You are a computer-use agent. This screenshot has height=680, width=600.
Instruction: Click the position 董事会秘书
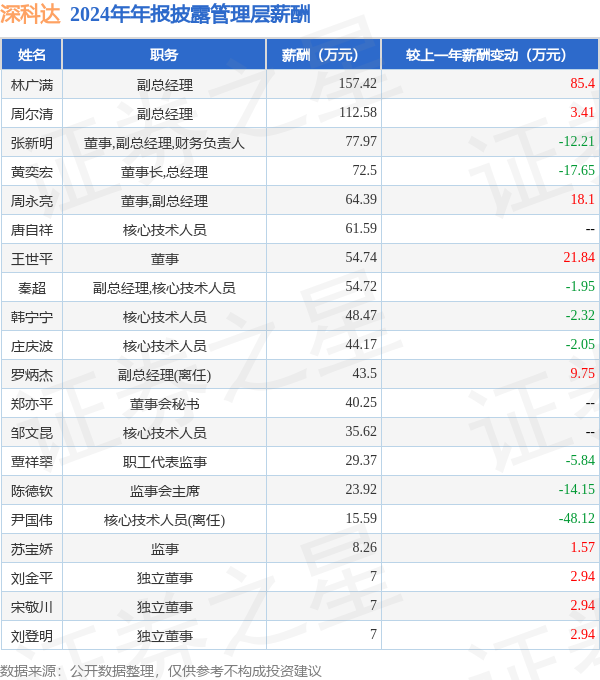[164, 404]
